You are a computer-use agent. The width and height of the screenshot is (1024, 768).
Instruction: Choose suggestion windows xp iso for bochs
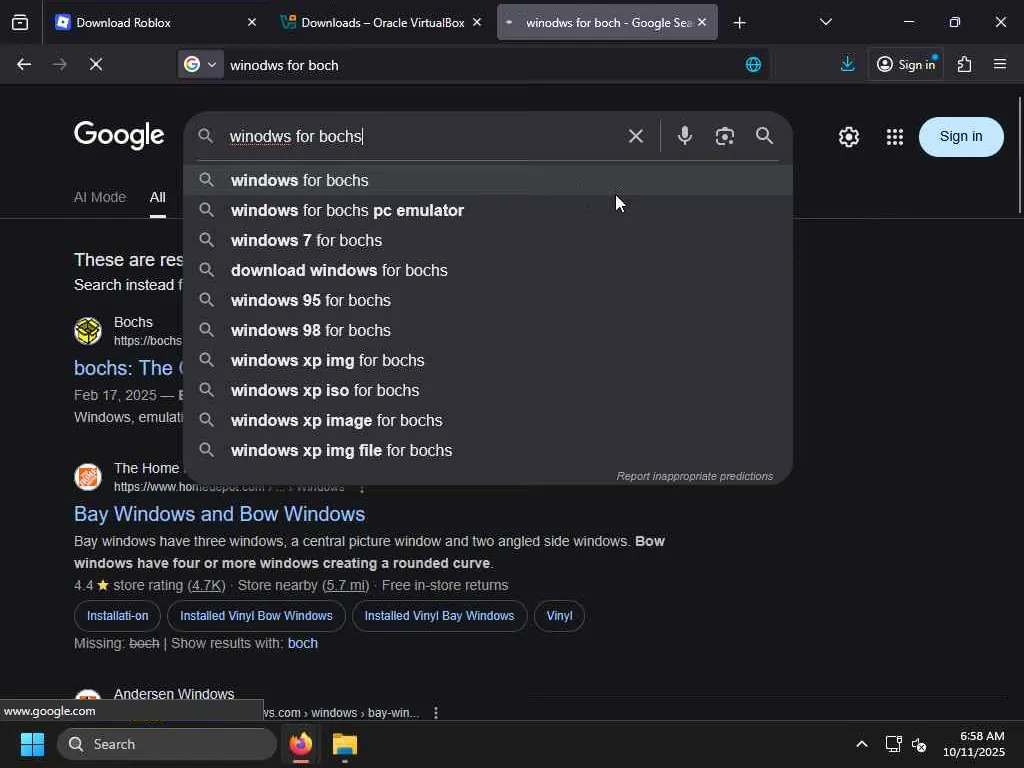point(488,391)
